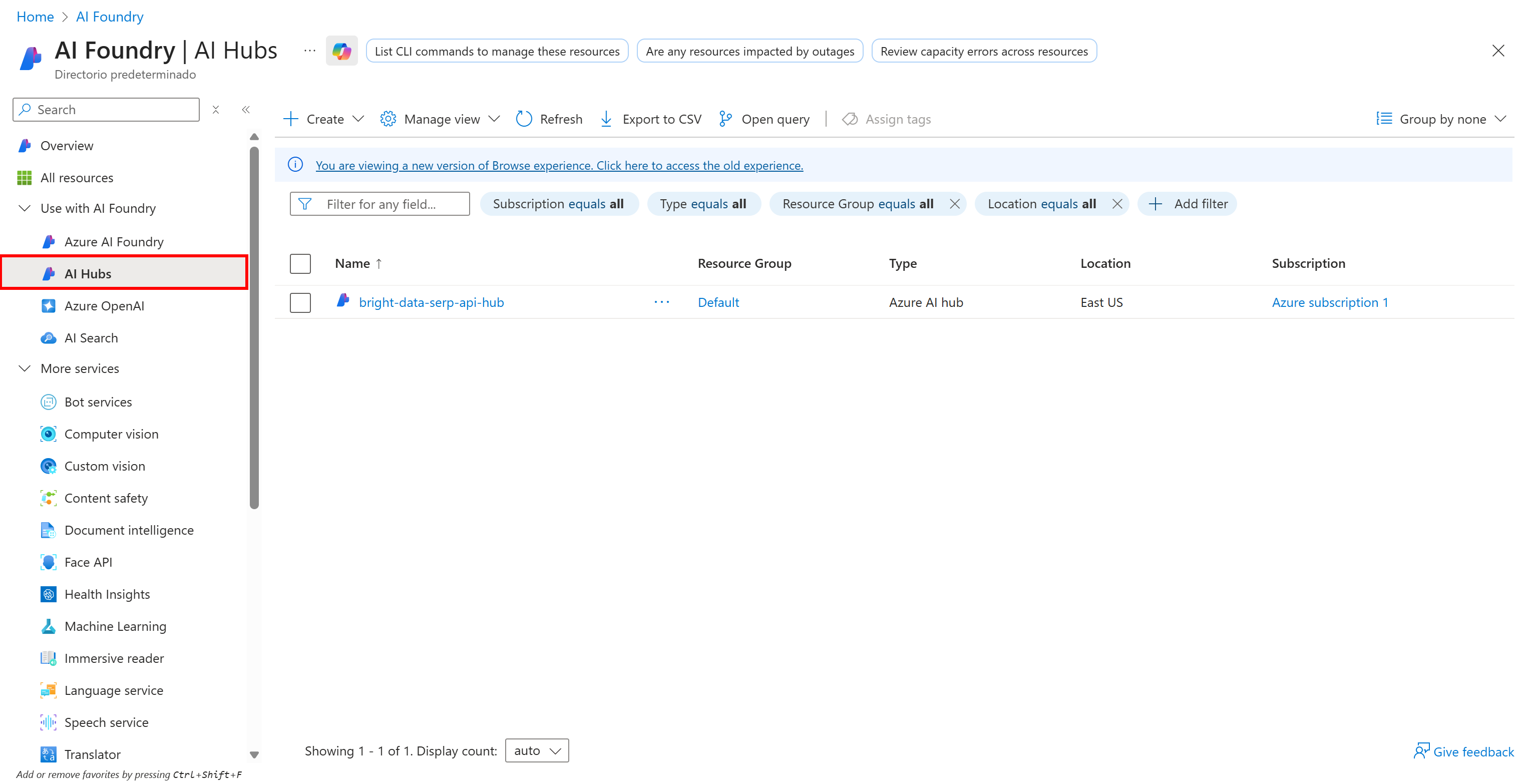Open the bright-data-serp-api-hub resource link
This screenshot has width=1534, height=784.
point(431,302)
